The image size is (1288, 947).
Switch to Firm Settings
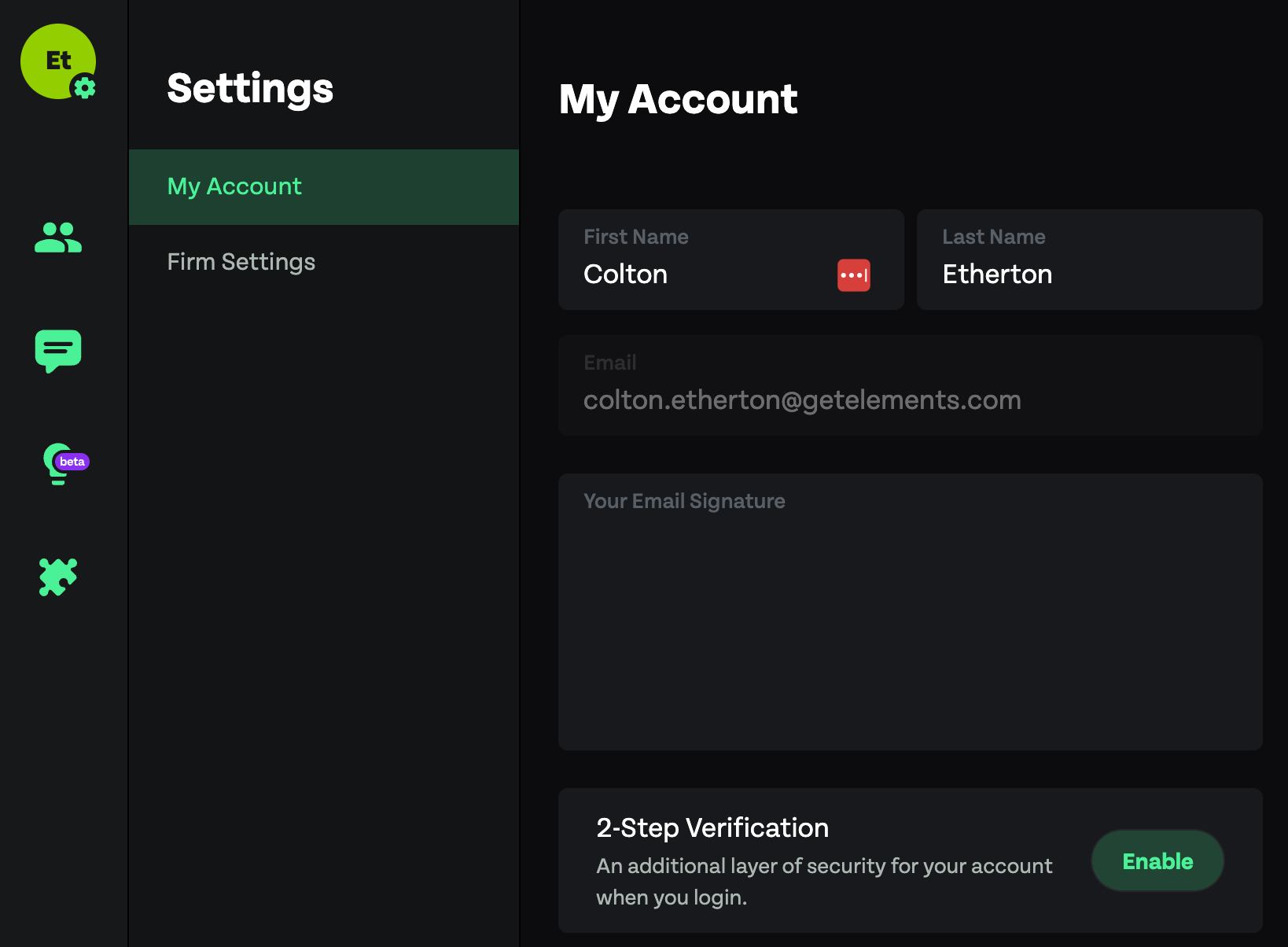[241, 262]
